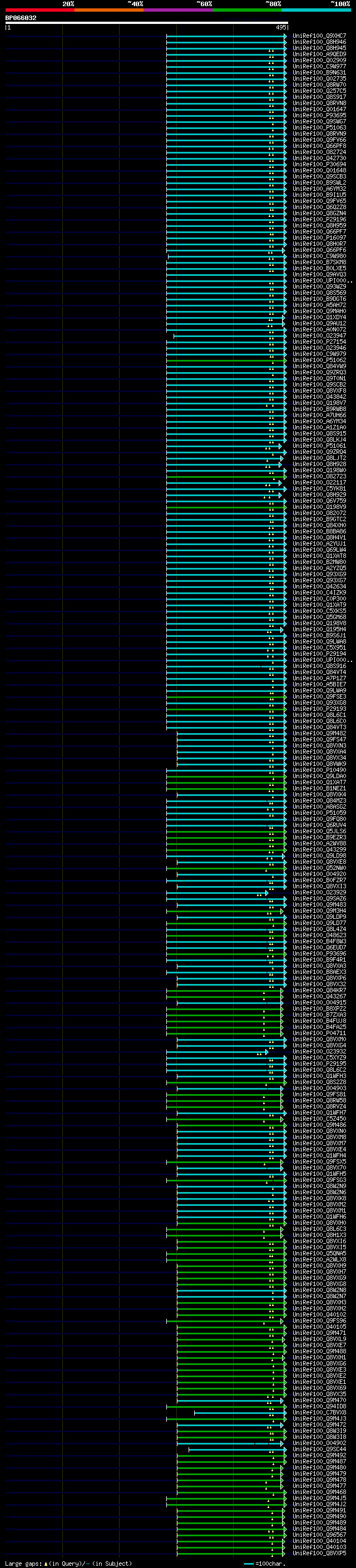Open hit UniRef100_C5Z450
The height and width of the screenshot is (1568, 356).
click(319, 1119)
